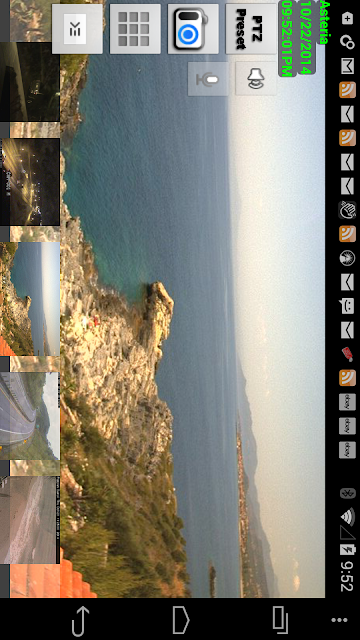
Task: Select the coastal cliff camera thumbnail
Action: (30, 298)
